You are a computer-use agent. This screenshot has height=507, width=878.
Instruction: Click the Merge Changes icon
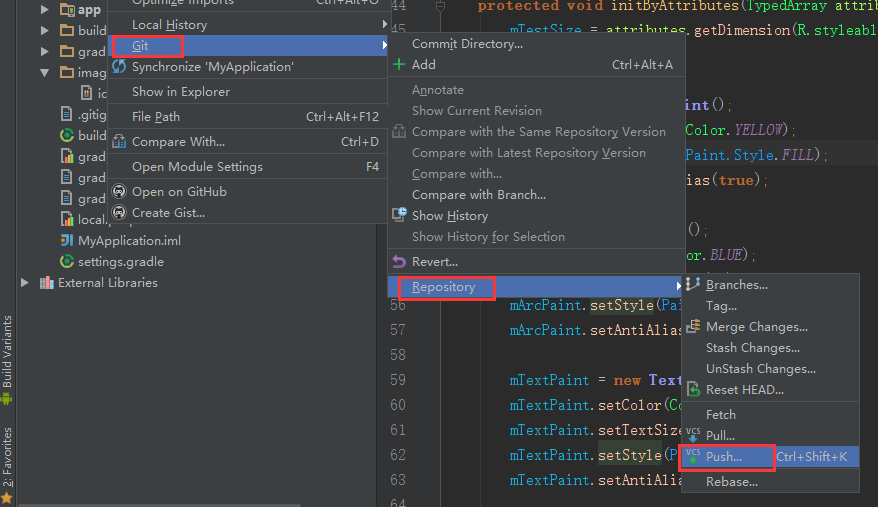[693, 326]
